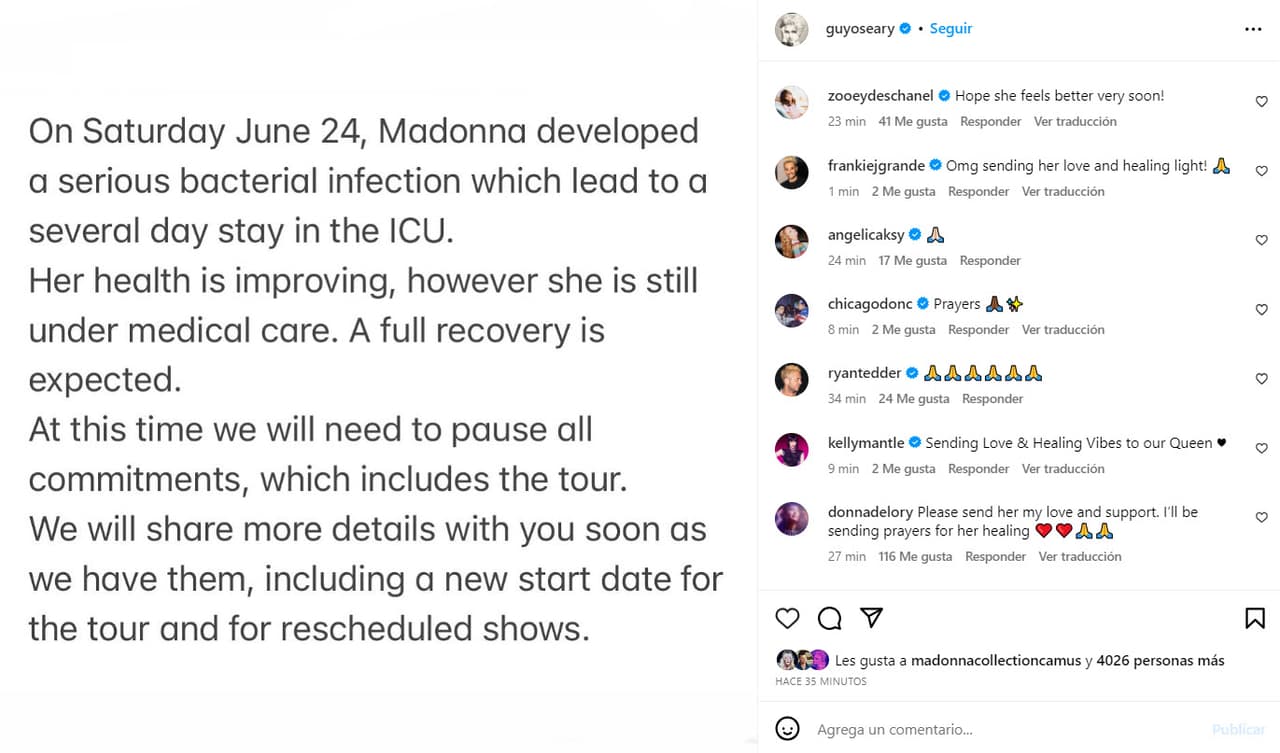Like donnadelory's comment using the heart
The height and width of the screenshot is (753, 1280).
[1261, 517]
